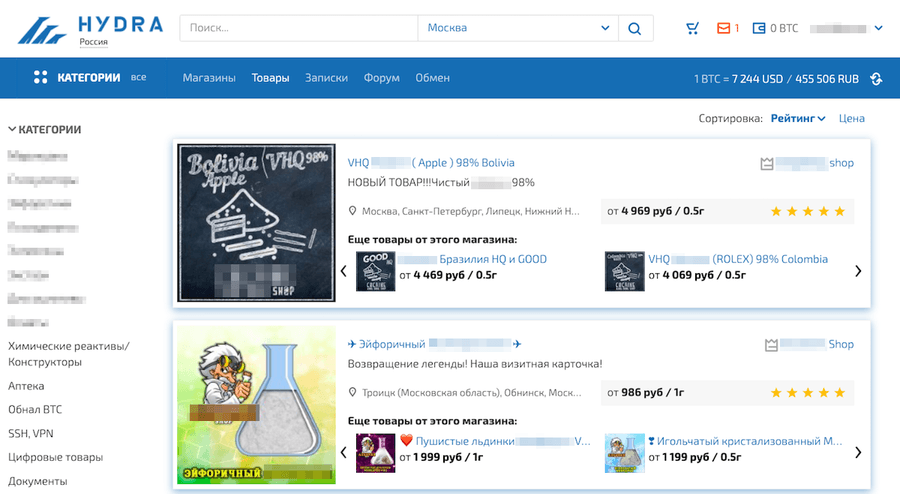Click the search input field
This screenshot has height=494, width=900.
(298, 28)
